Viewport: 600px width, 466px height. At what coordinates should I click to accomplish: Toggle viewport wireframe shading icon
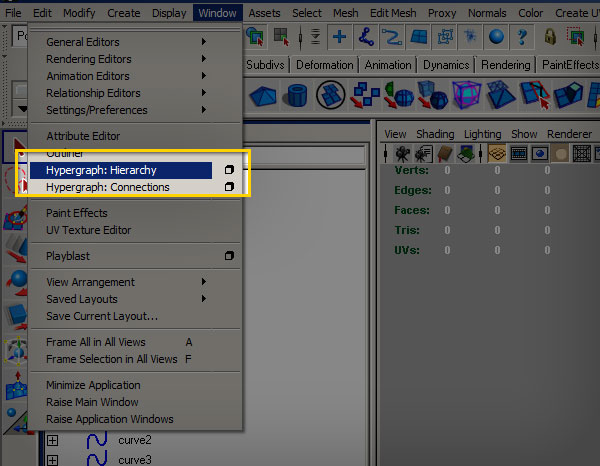point(582,154)
